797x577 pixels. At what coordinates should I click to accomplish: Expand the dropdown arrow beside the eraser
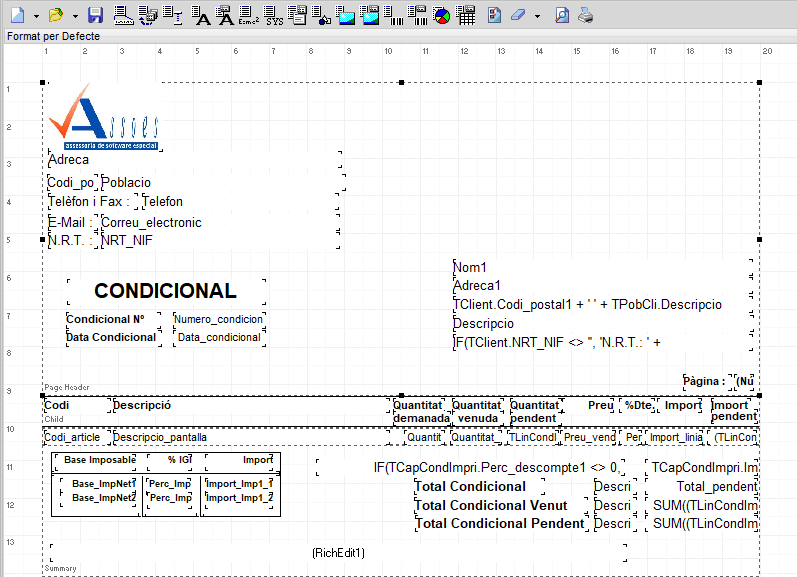(537, 16)
